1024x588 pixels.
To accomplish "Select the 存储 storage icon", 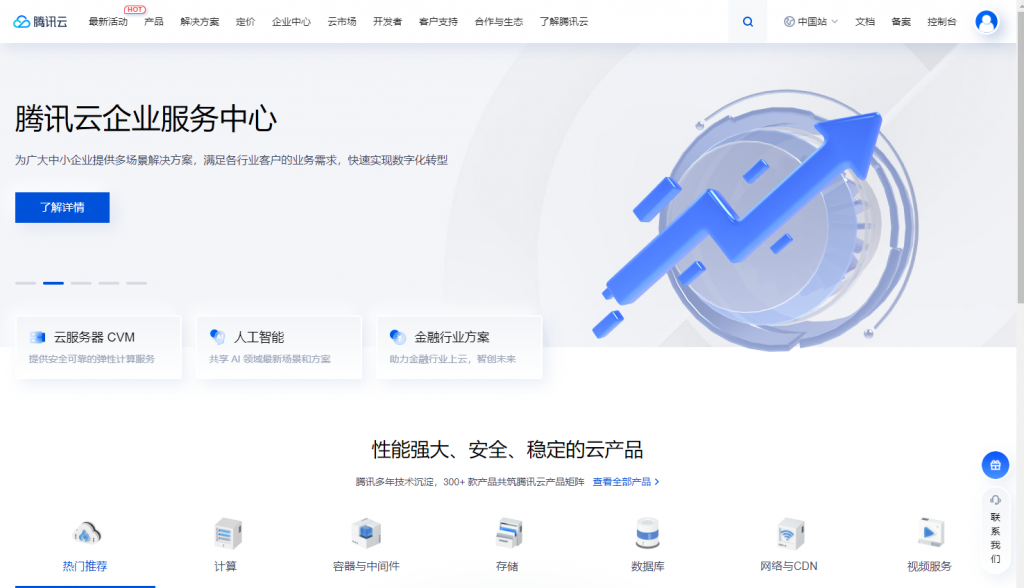I will 509,533.
